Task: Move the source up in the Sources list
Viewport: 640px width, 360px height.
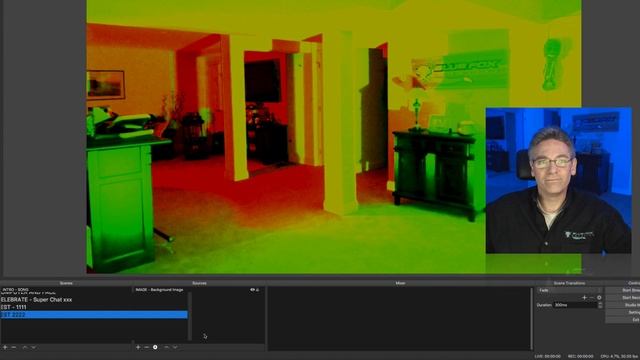Action: coord(167,347)
